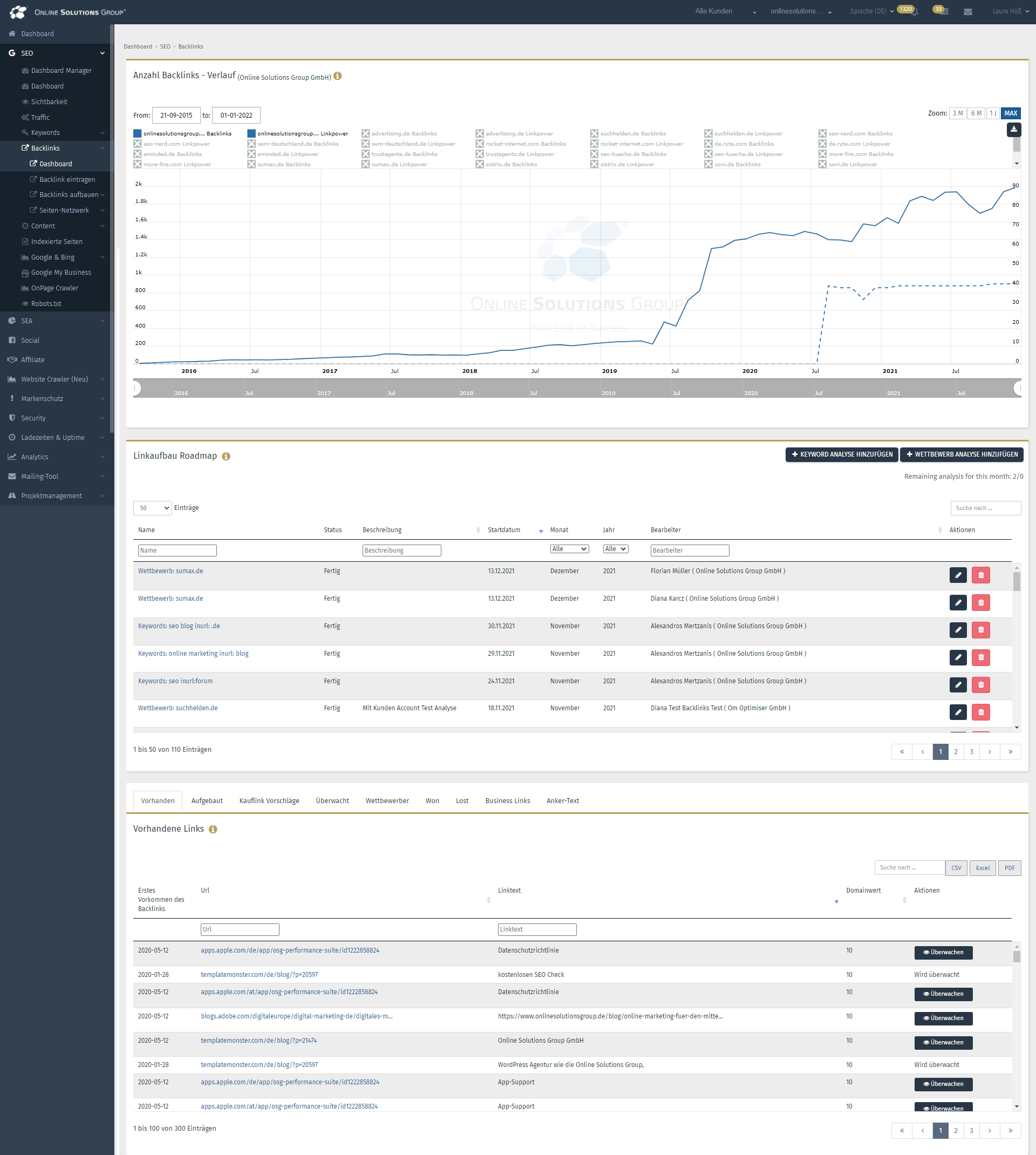The height and width of the screenshot is (1155, 1036).
Task: Switch to the Aufgebaut tab
Action: 207,800
